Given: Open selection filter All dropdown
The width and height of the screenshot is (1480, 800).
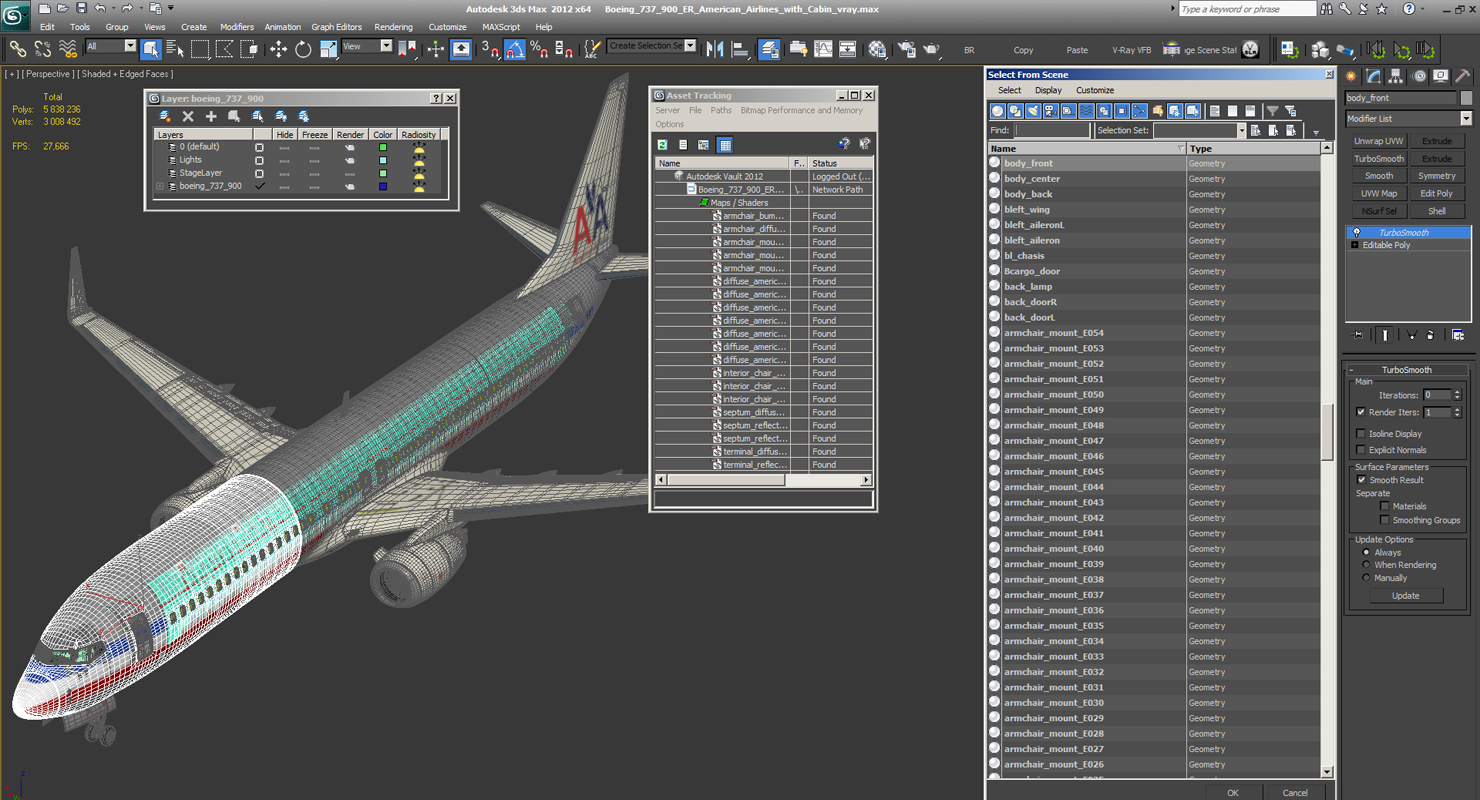Looking at the screenshot, I should [110, 46].
